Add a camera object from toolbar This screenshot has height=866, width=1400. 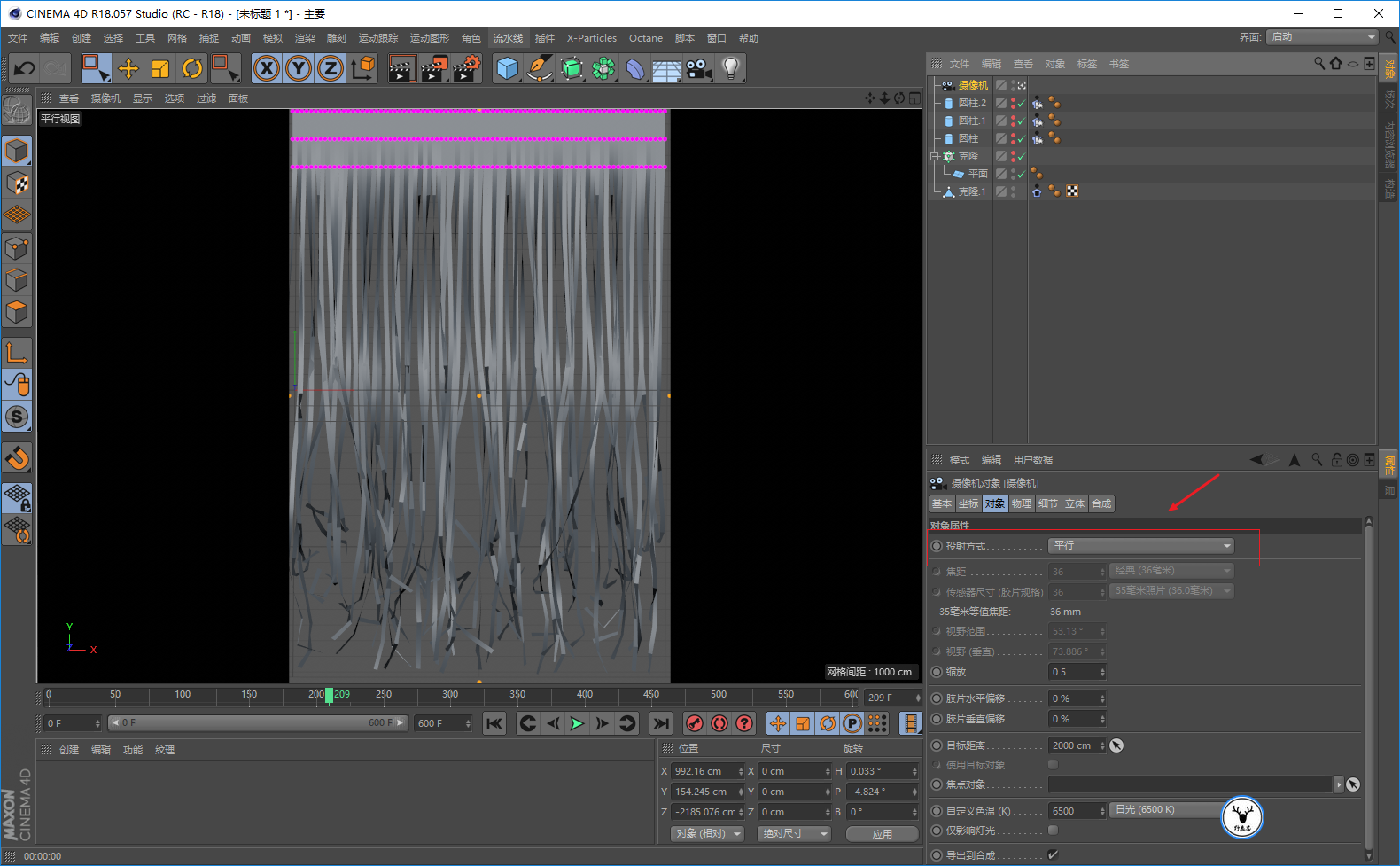click(699, 68)
